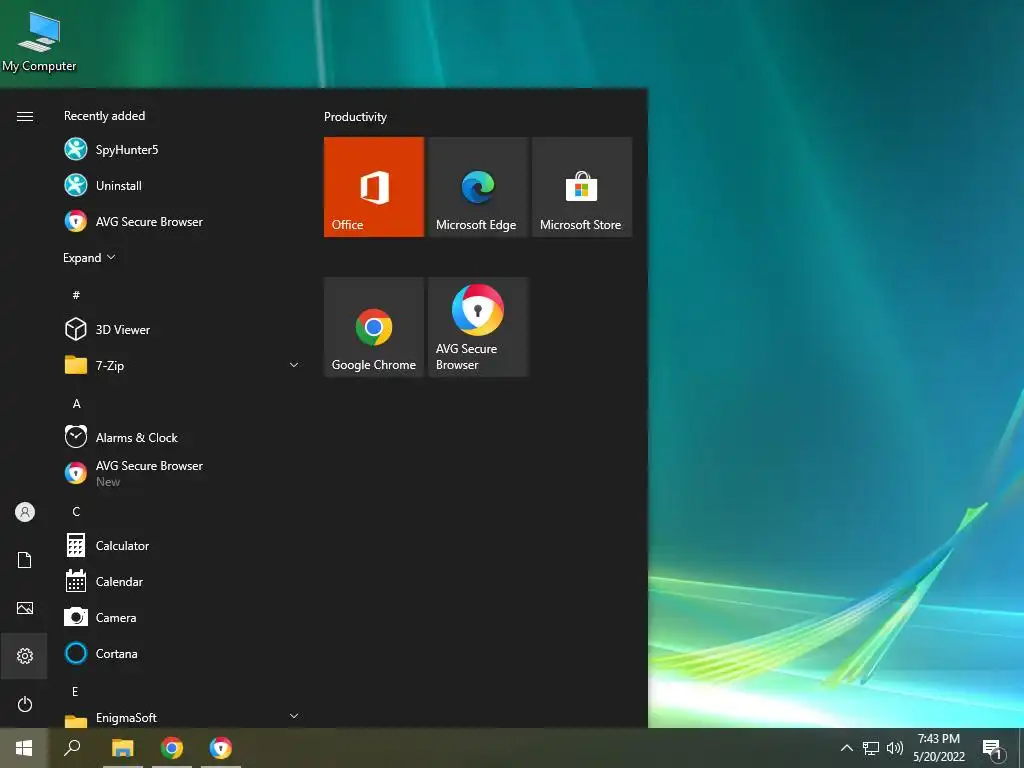Open network status tray icon

(x=871, y=748)
